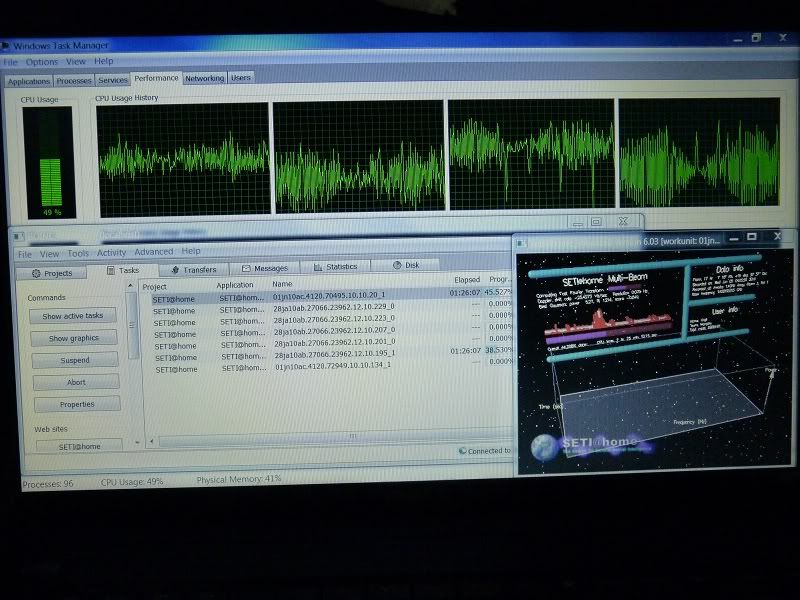Image resolution: width=800 pixels, height=600 pixels.
Task: Sort tasks by the Elapsed column header
Action: (467, 280)
